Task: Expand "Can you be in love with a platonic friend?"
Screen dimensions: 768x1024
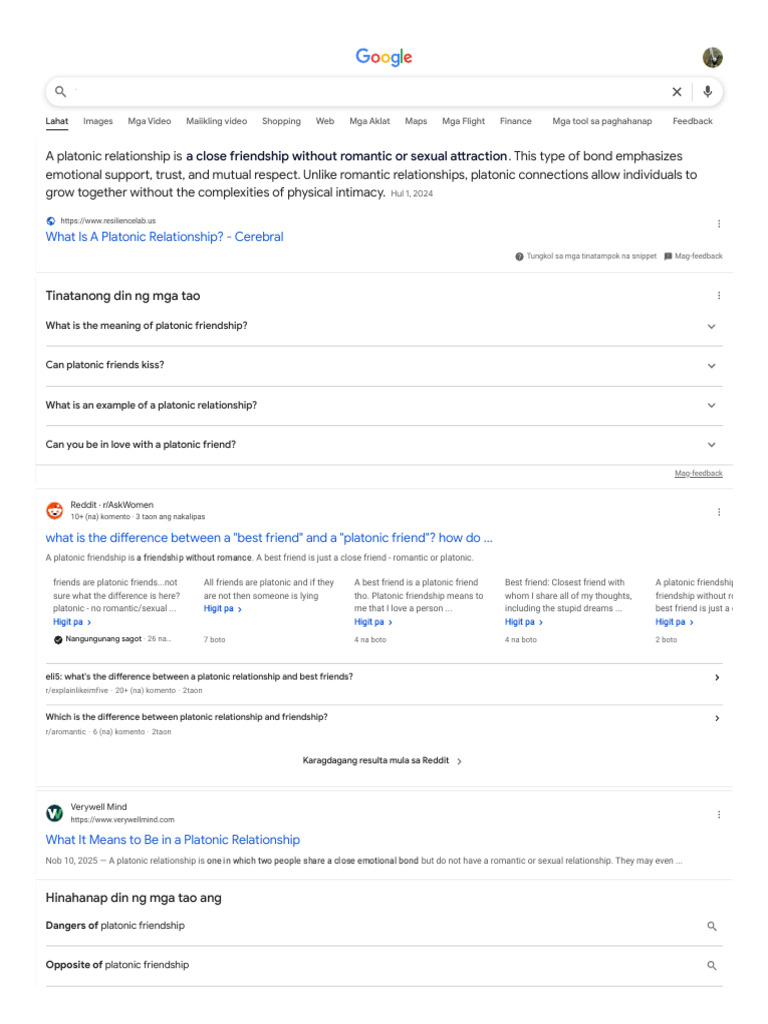Action: [x=711, y=445]
